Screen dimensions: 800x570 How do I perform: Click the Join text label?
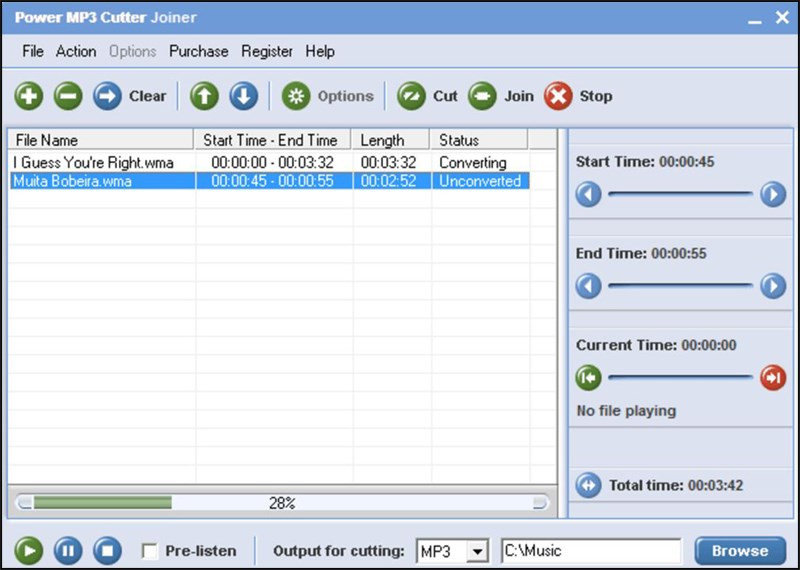click(x=519, y=96)
